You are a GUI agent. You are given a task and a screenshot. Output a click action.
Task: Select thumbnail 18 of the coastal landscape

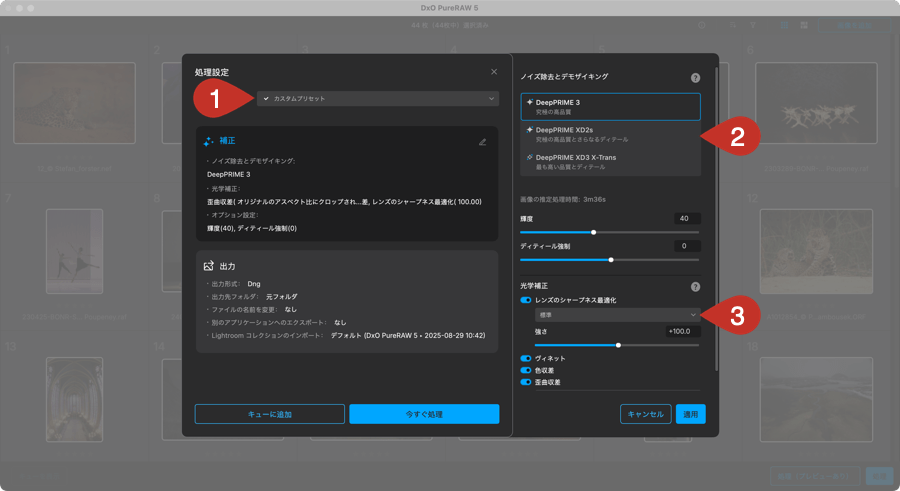pyautogui.click(x=816, y=400)
